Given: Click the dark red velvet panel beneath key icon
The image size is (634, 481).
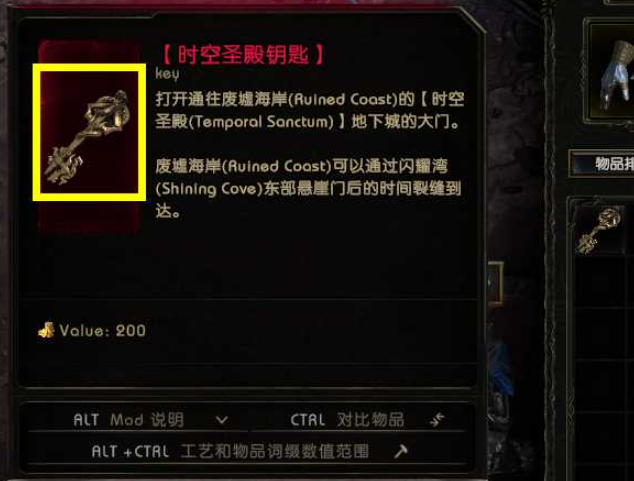Looking at the screenshot, I should [x=89, y=217].
